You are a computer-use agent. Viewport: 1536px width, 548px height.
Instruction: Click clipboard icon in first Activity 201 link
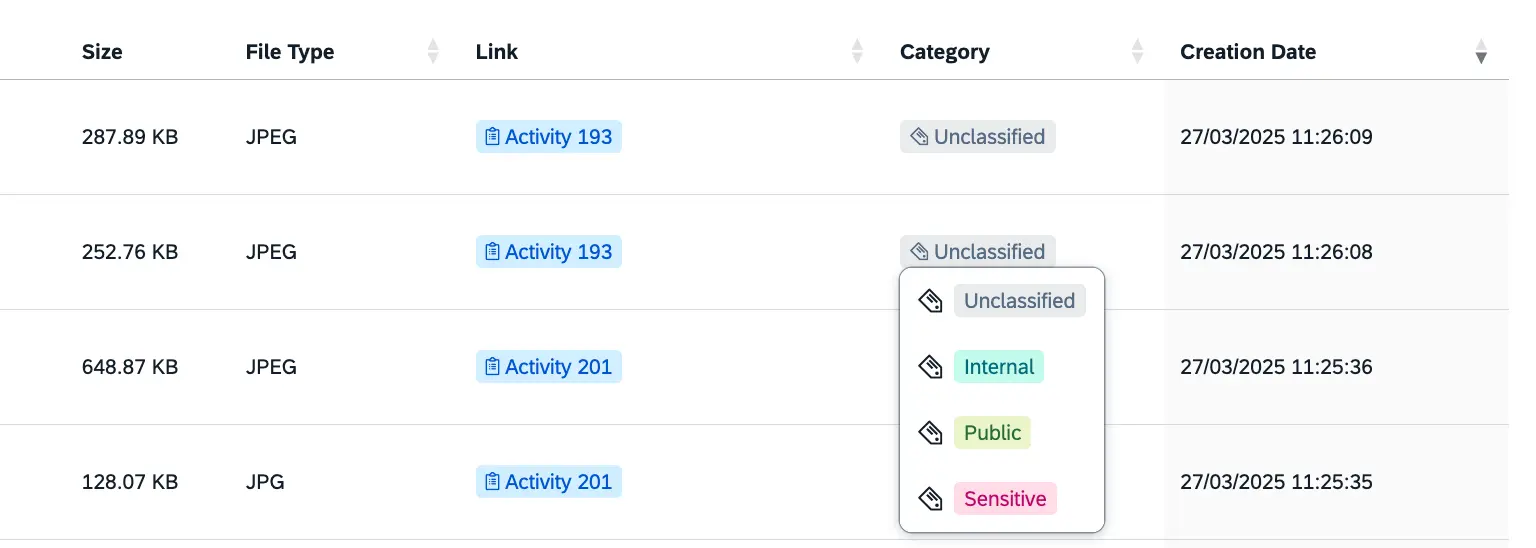492,367
